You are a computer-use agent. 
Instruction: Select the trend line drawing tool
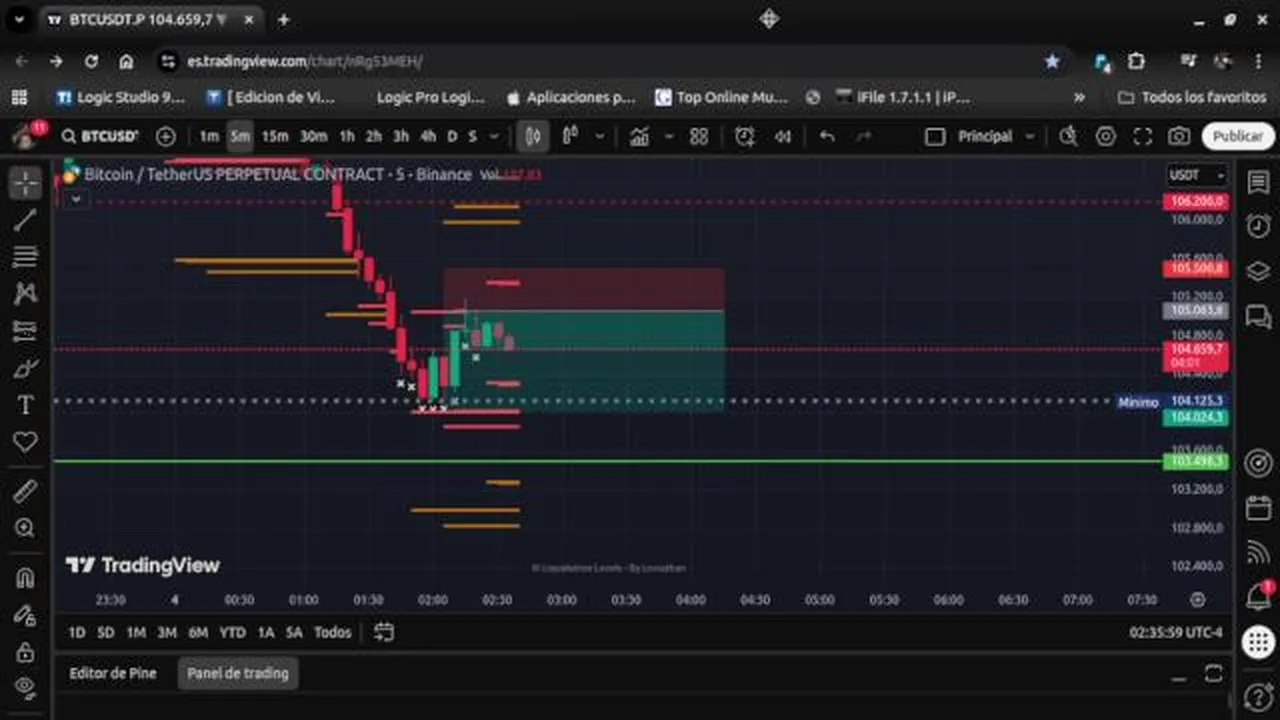pyautogui.click(x=25, y=220)
